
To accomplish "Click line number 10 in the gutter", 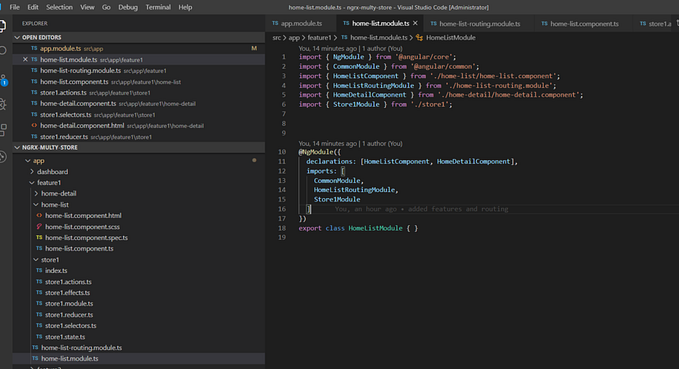I will coord(282,152).
